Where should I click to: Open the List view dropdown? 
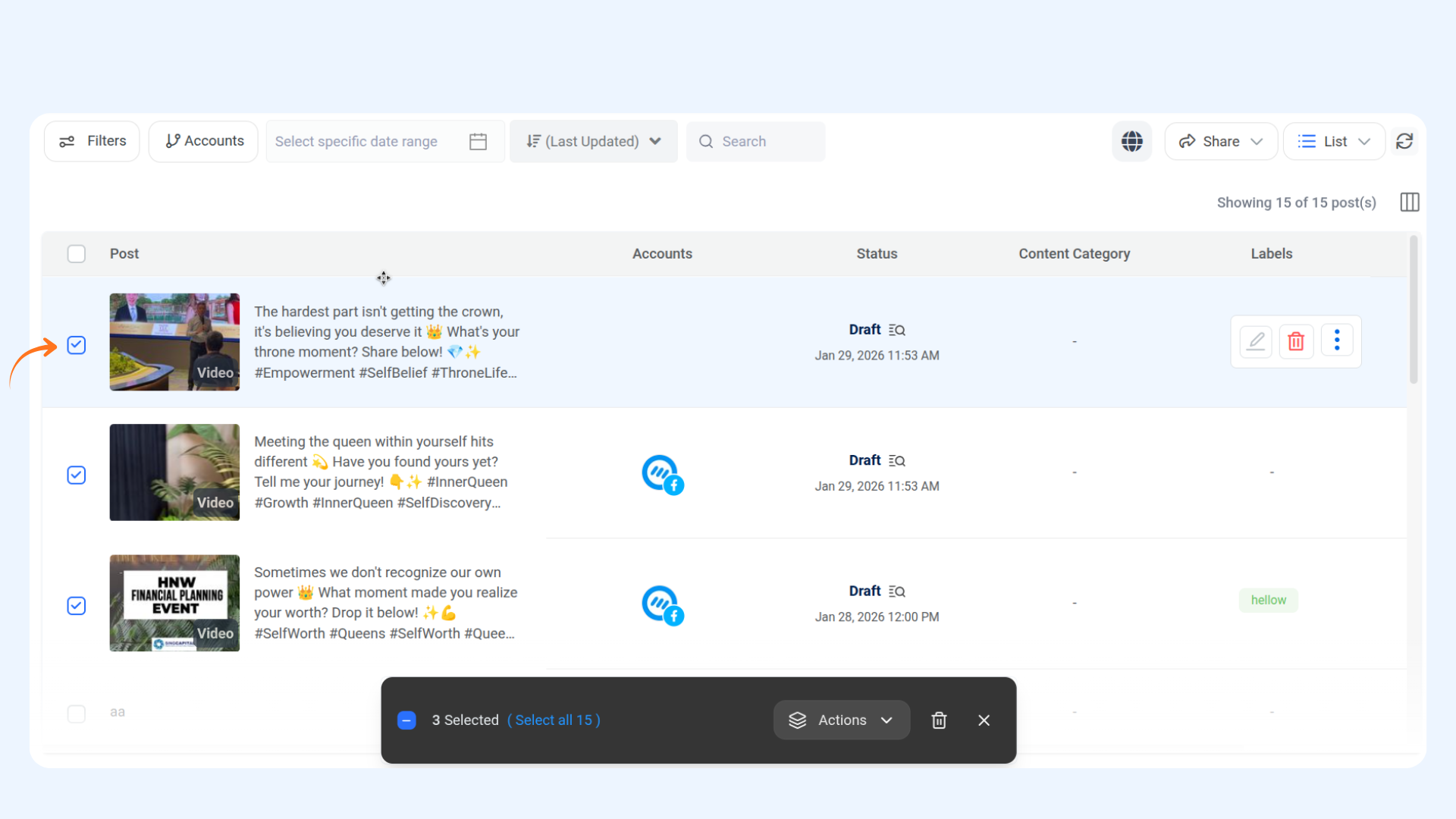click(x=1334, y=142)
